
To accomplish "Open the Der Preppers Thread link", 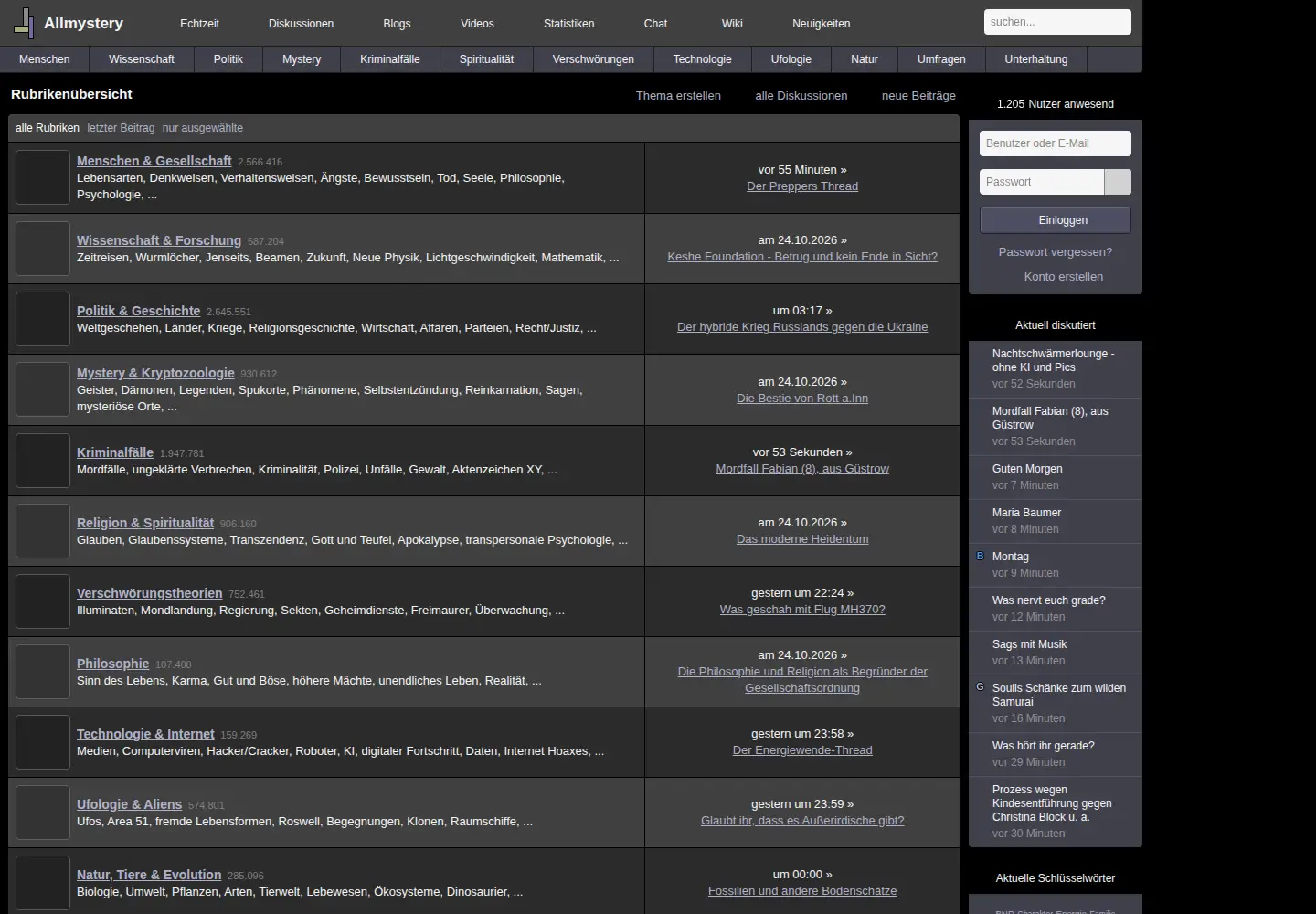I will (802, 186).
